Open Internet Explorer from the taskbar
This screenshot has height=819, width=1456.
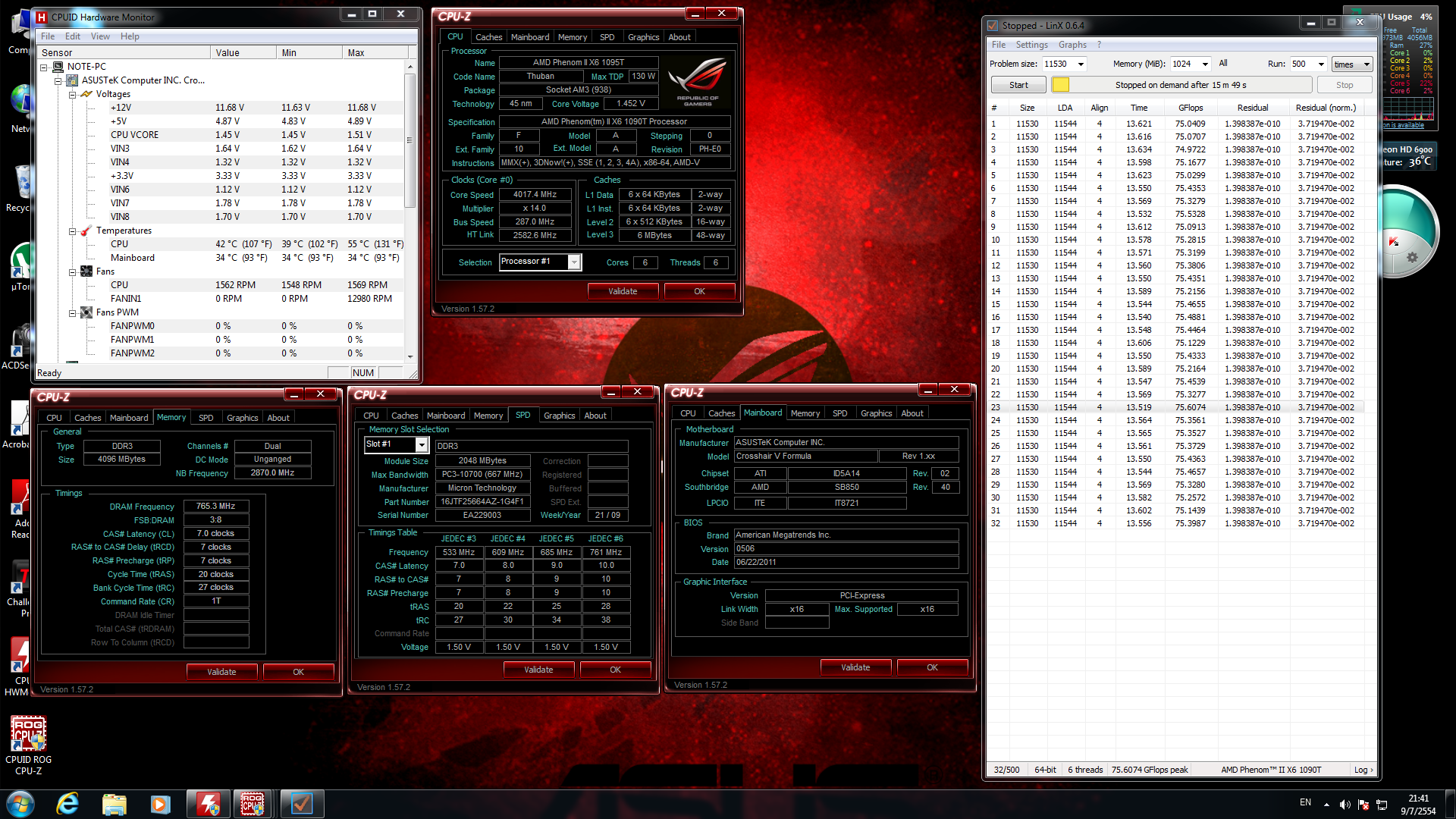pos(68,804)
